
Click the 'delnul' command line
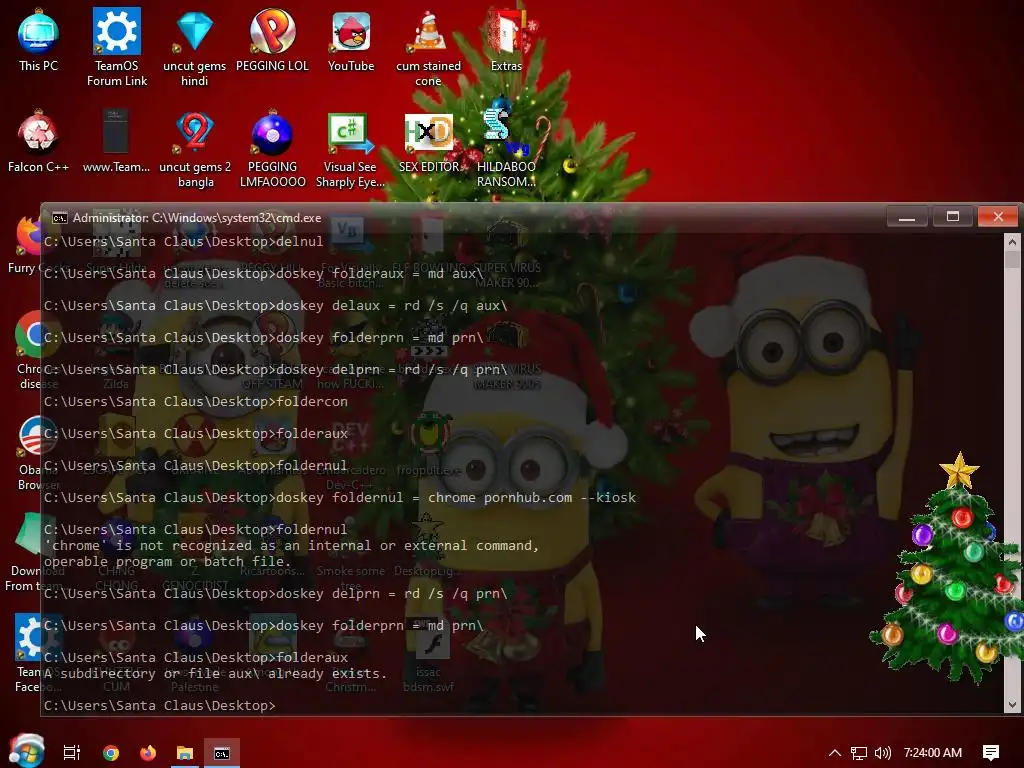point(184,242)
